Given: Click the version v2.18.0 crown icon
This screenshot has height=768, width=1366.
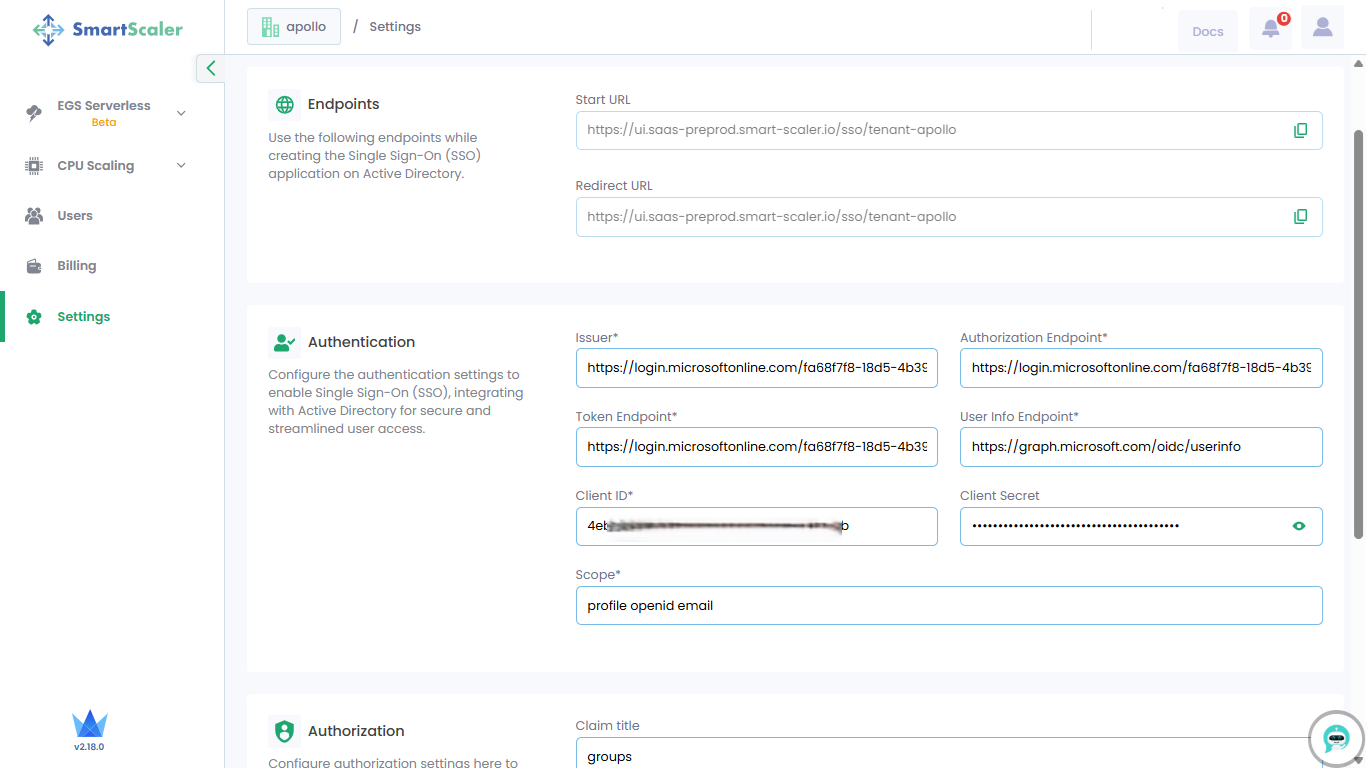Looking at the screenshot, I should tap(89, 725).
